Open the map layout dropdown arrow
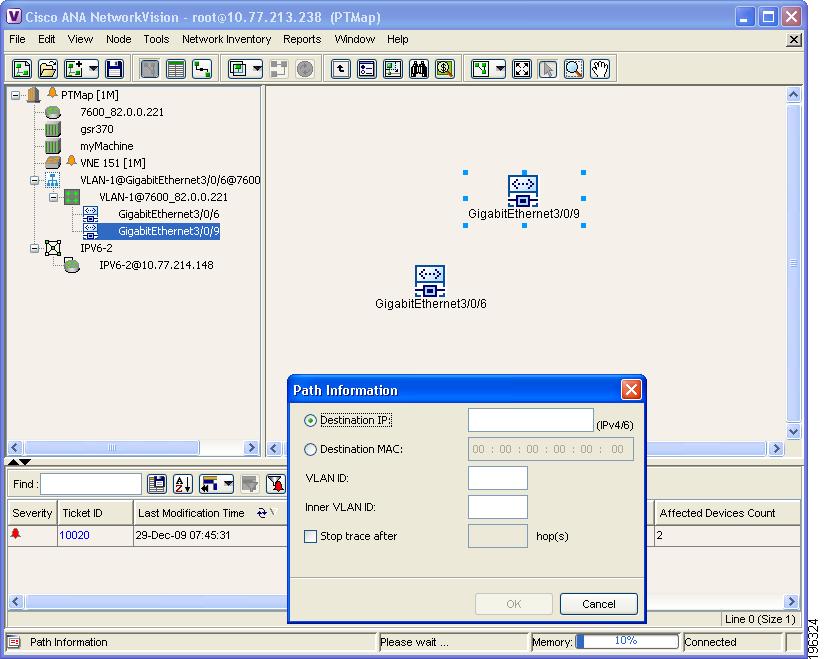Image resolution: width=824 pixels, height=659 pixels. pos(500,69)
